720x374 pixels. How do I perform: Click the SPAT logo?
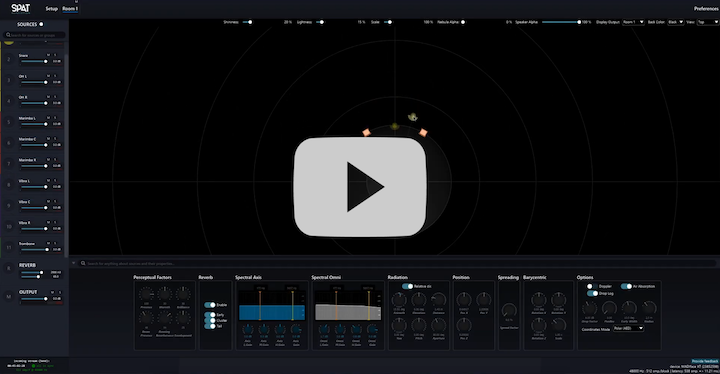click(20, 8)
